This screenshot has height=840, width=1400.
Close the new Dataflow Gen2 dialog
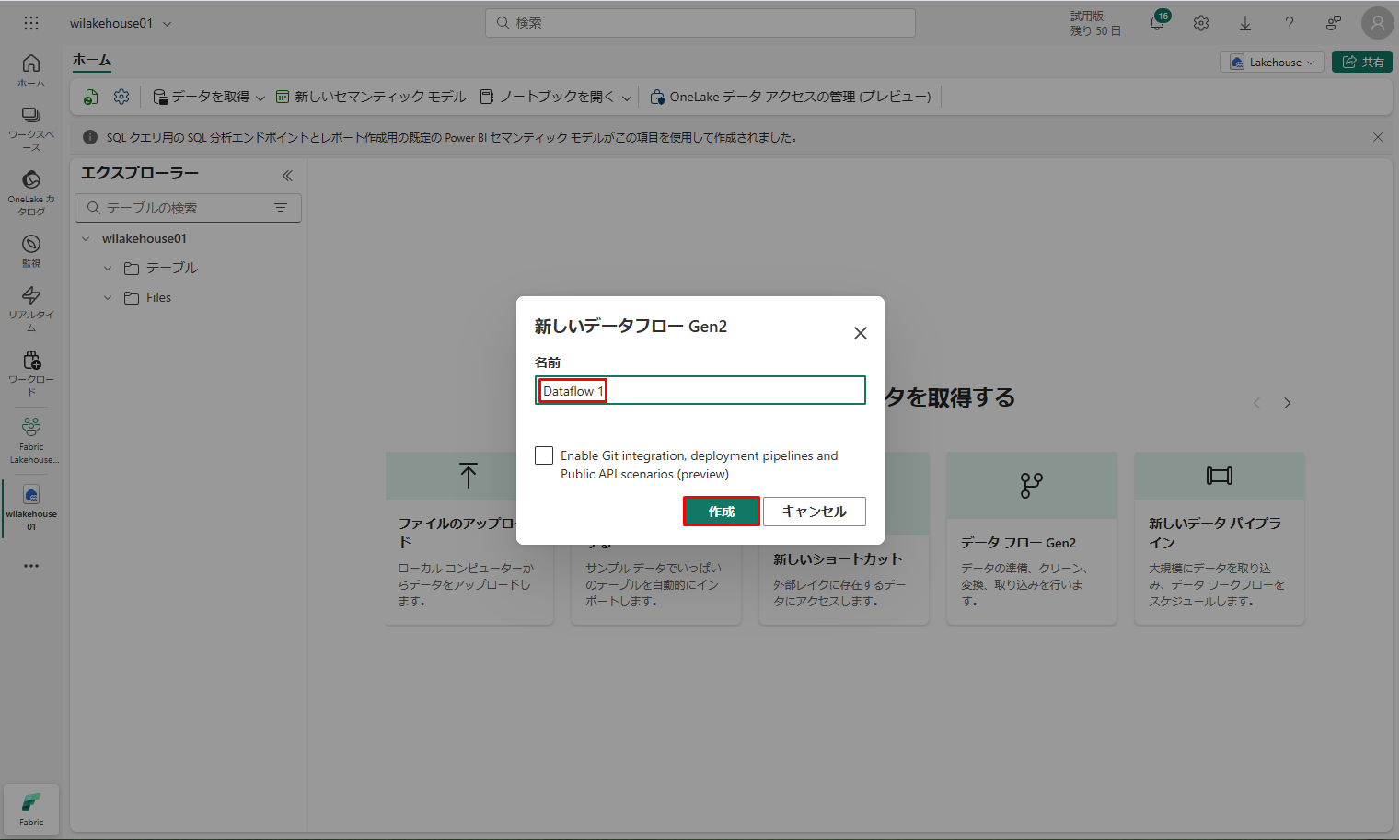click(860, 333)
